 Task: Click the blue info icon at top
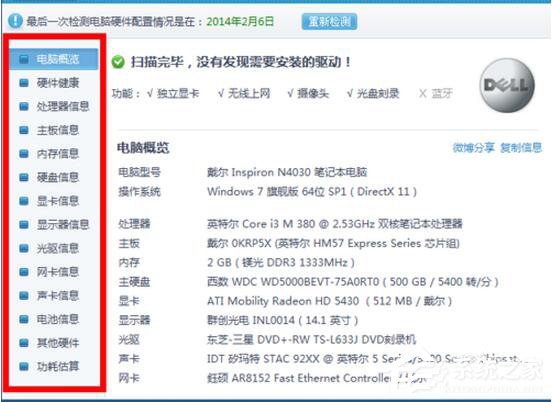coord(15,21)
